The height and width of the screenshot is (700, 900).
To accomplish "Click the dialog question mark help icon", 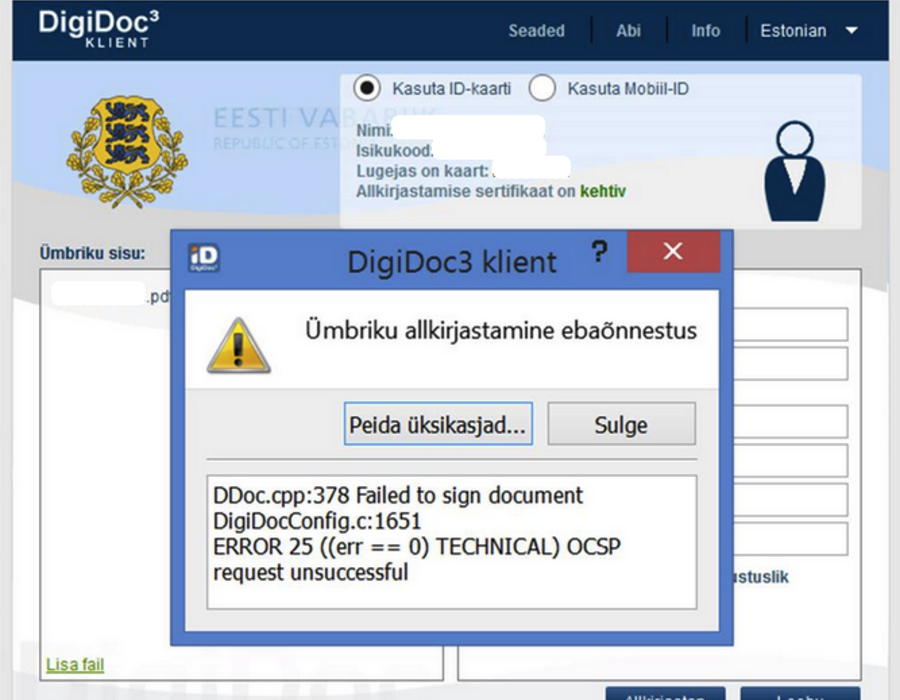I will point(599,251).
